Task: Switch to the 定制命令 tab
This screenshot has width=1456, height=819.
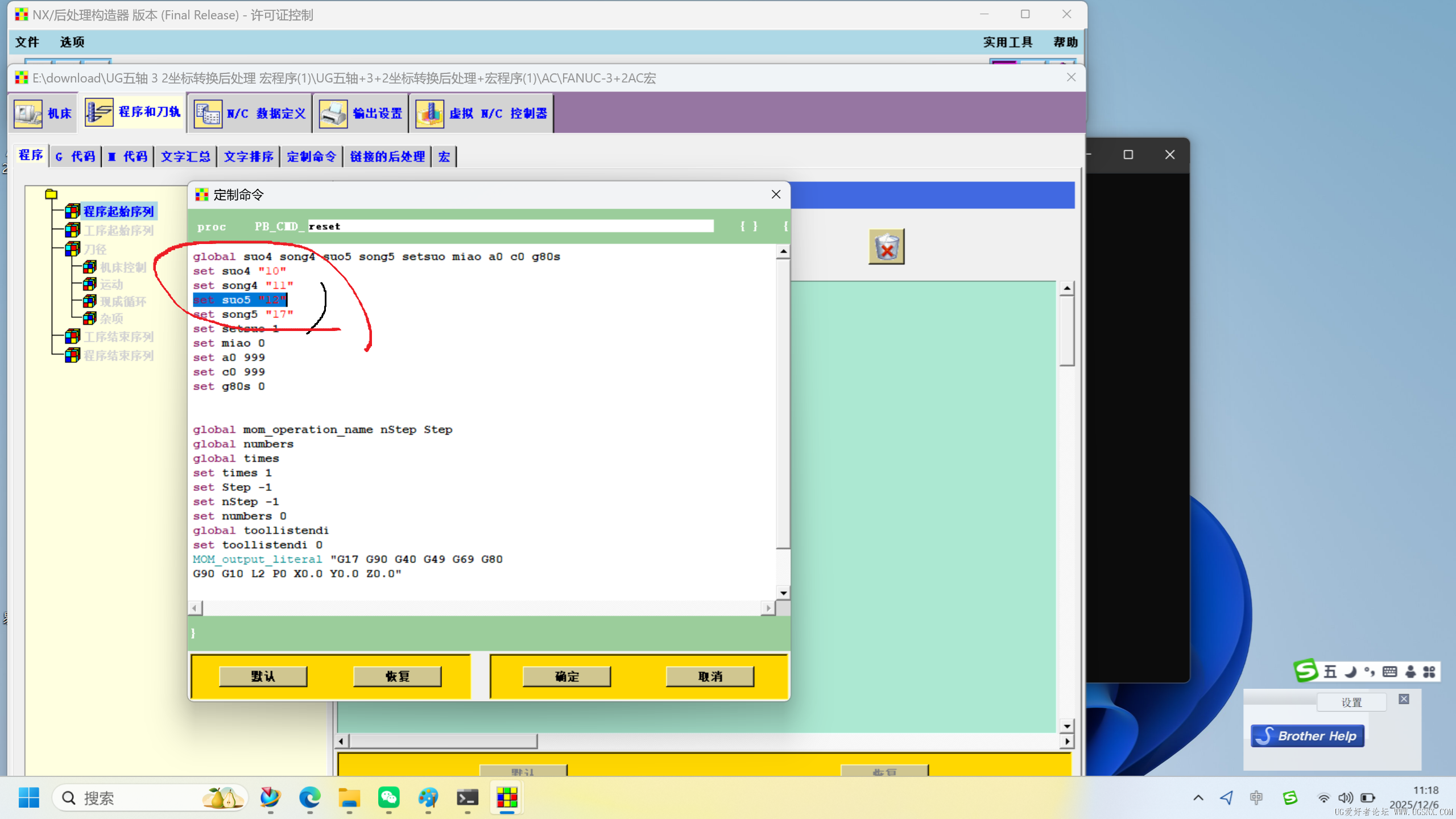Action: (x=311, y=156)
